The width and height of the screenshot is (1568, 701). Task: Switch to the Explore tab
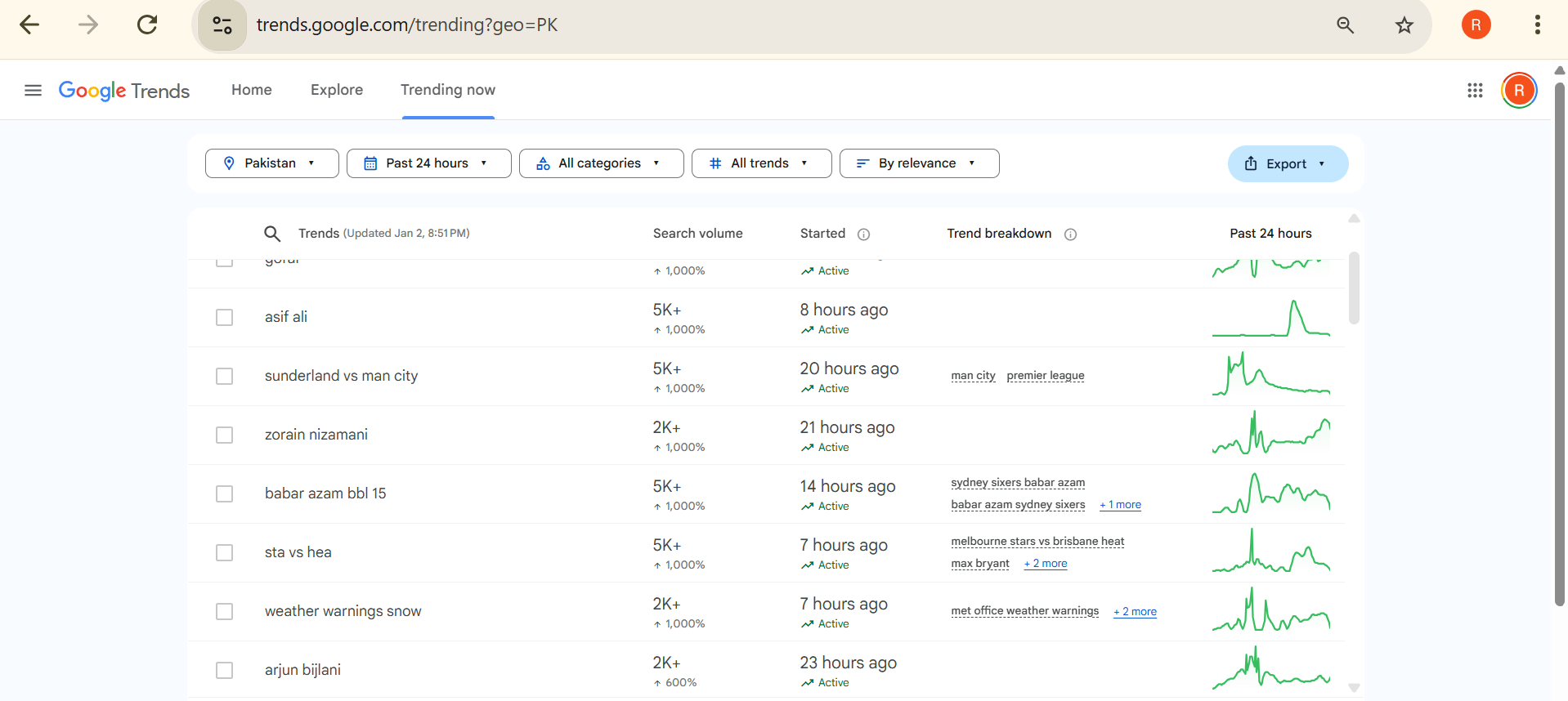point(337,90)
